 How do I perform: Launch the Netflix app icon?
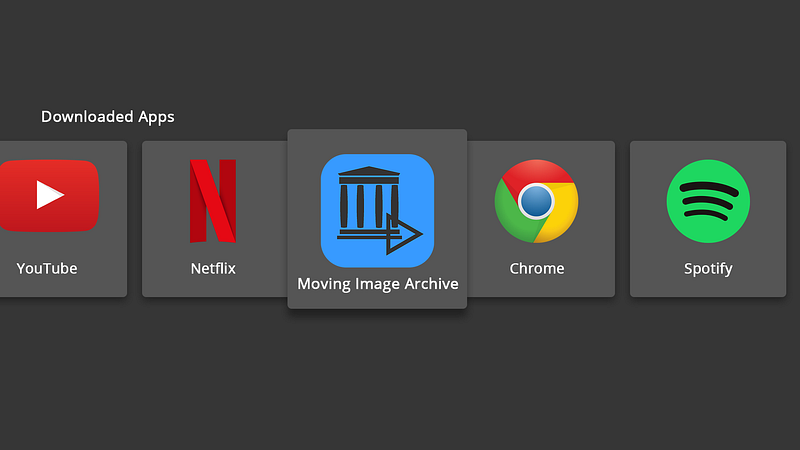pyautogui.click(x=213, y=201)
